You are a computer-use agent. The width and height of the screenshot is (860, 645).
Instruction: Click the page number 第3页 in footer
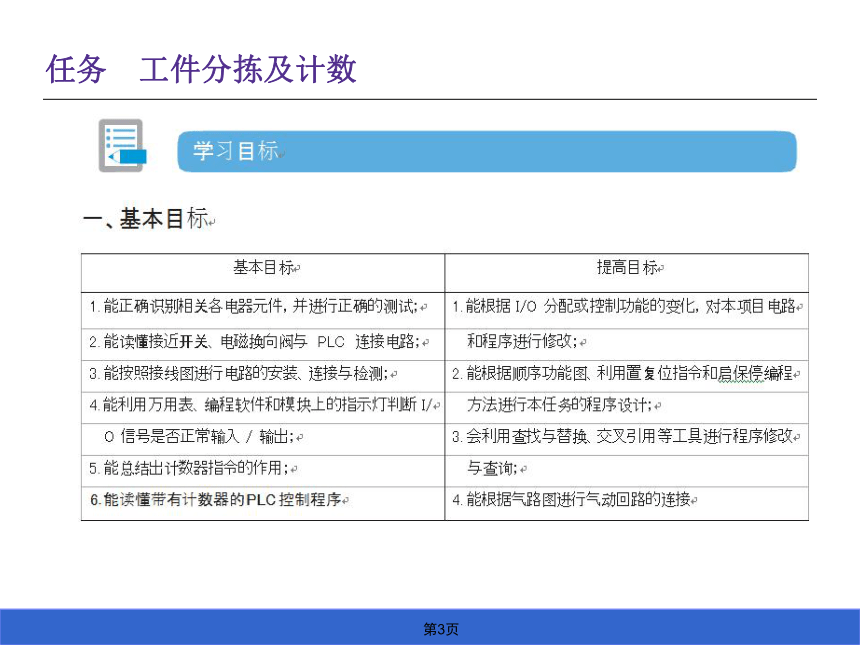(440, 629)
